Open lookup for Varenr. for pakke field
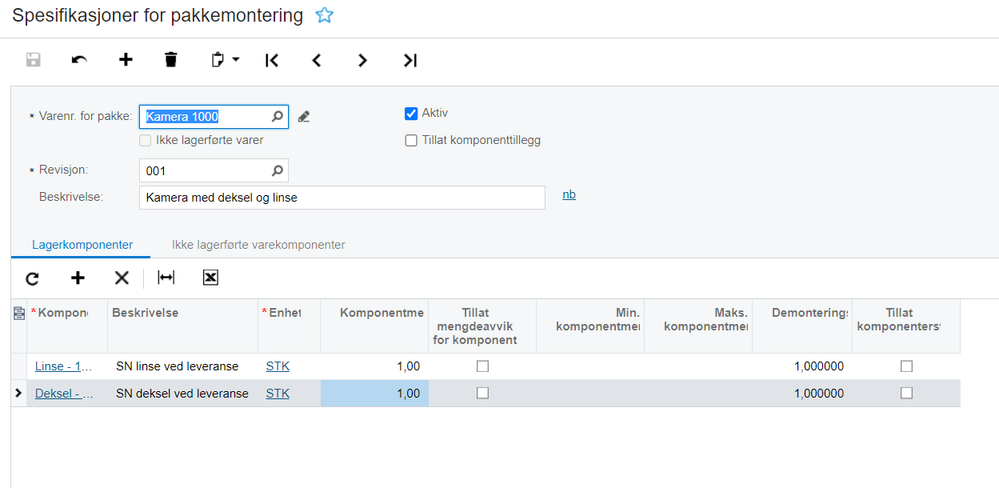 277,117
